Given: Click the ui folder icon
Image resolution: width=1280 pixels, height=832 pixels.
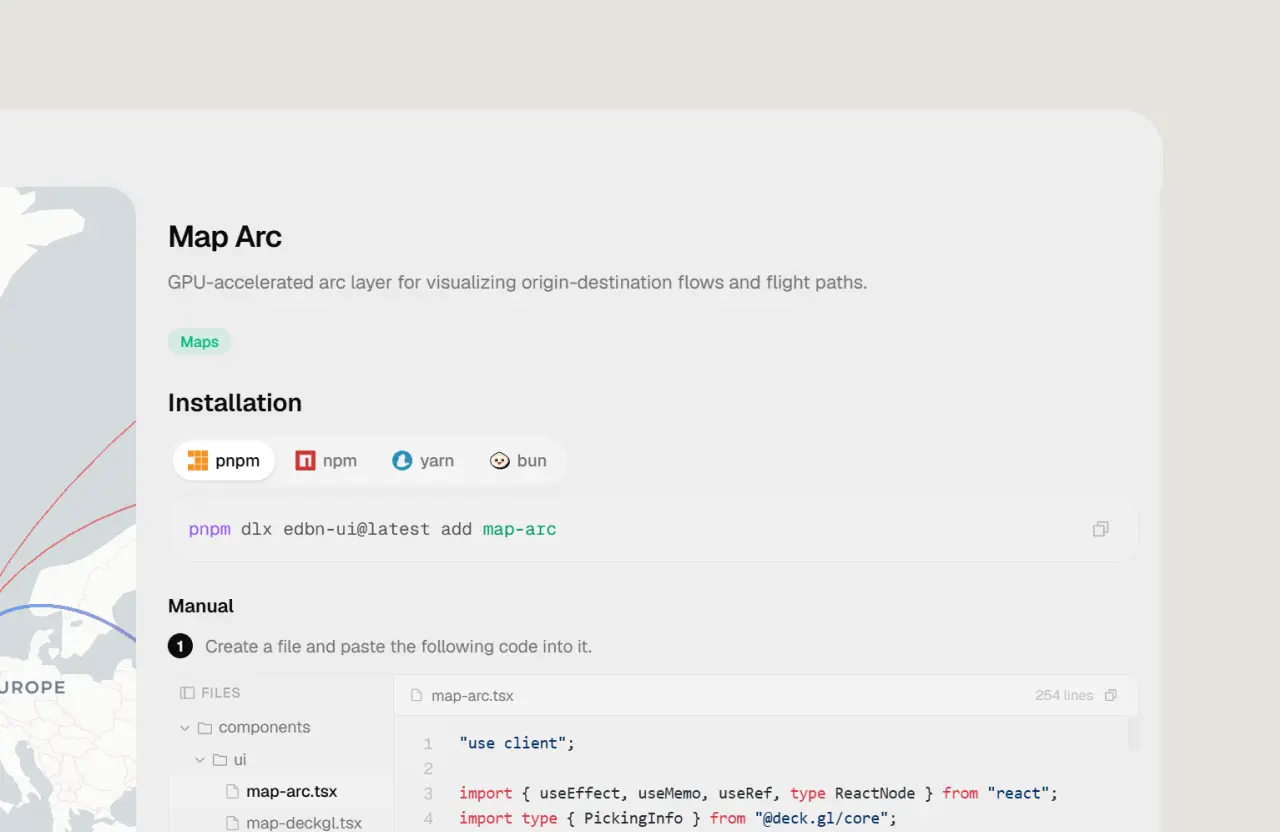Looking at the screenshot, I should click(x=220, y=760).
